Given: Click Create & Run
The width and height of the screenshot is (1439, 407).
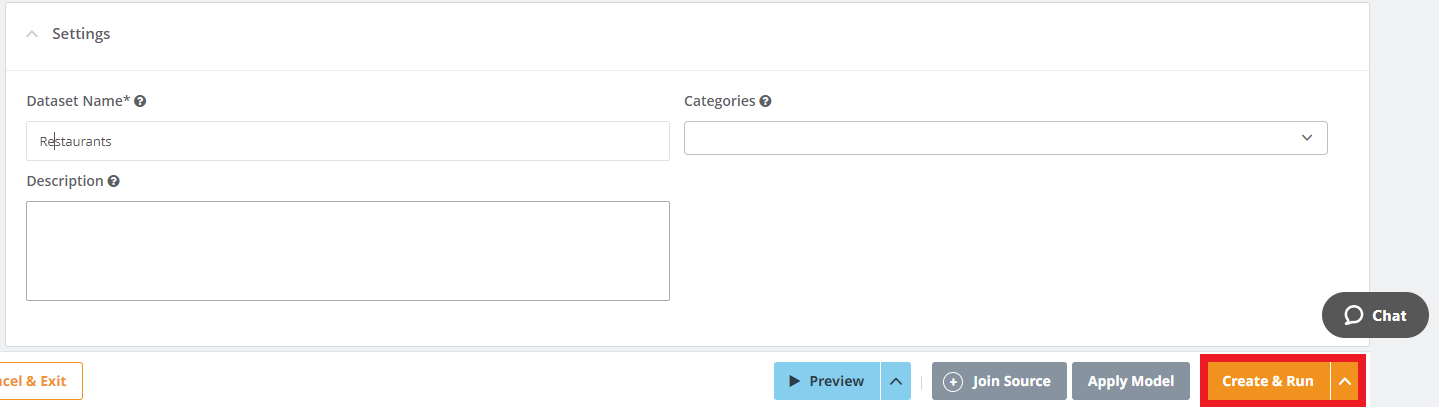Looking at the screenshot, I should tap(1267, 381).
